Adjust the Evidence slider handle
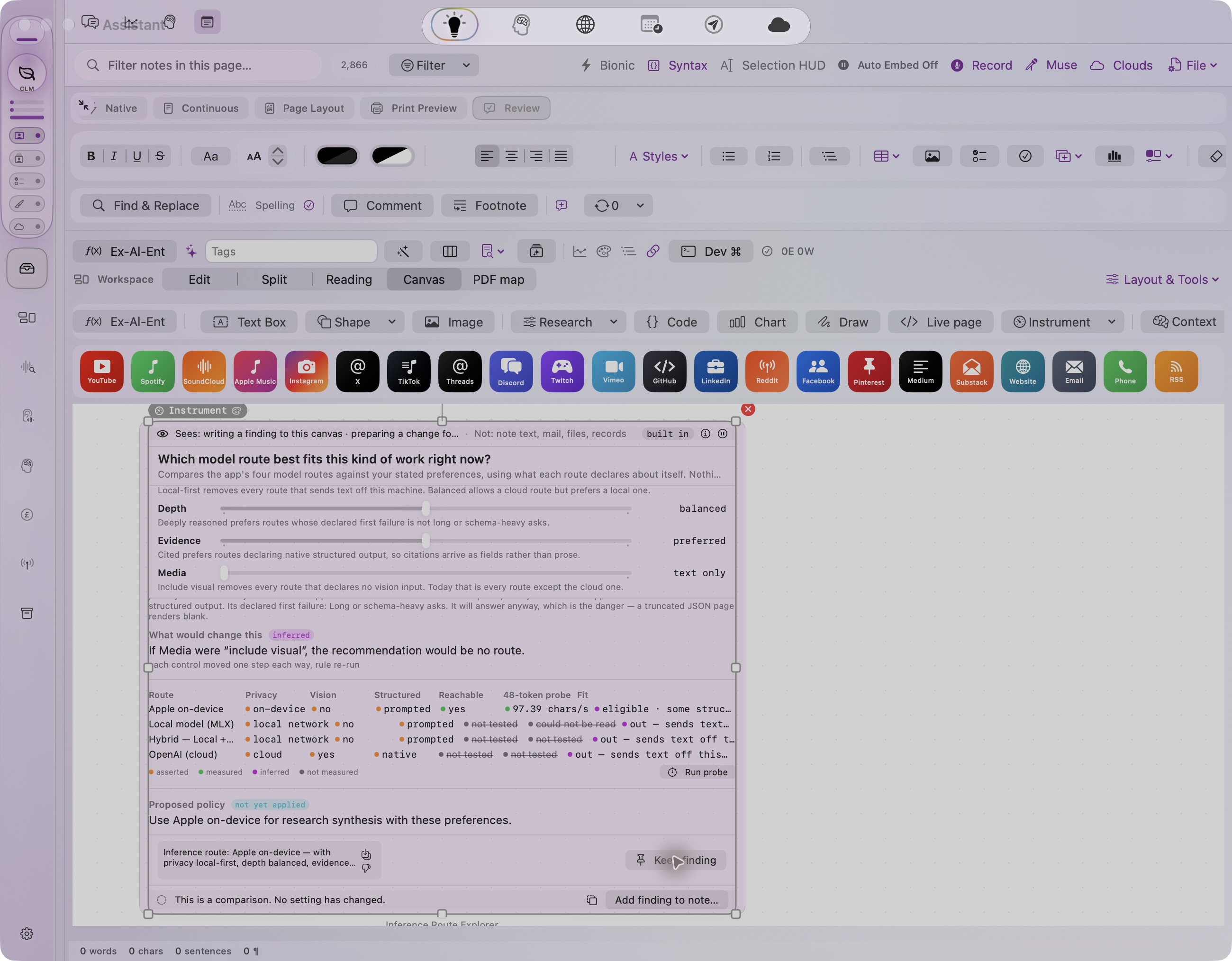 coord(426,541)
